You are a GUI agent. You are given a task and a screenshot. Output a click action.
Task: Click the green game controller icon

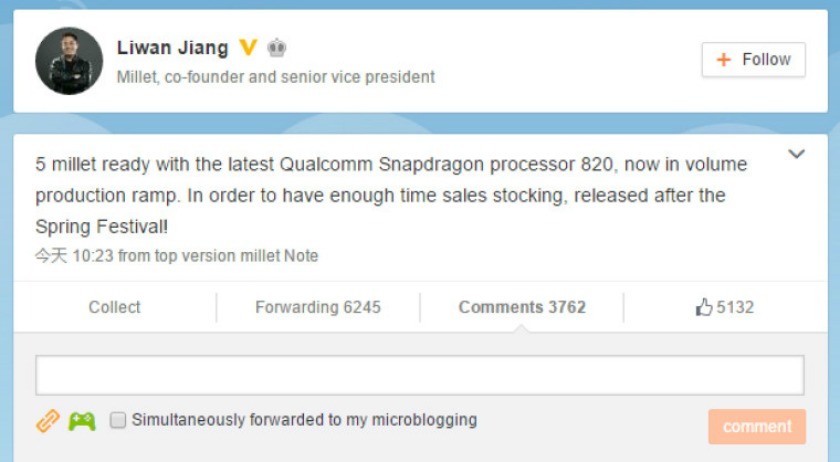pyautogui.click(x=82, y=421)
